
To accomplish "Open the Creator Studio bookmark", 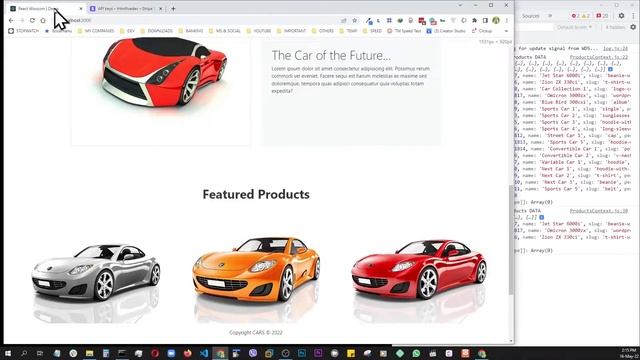I will (446, 31).
